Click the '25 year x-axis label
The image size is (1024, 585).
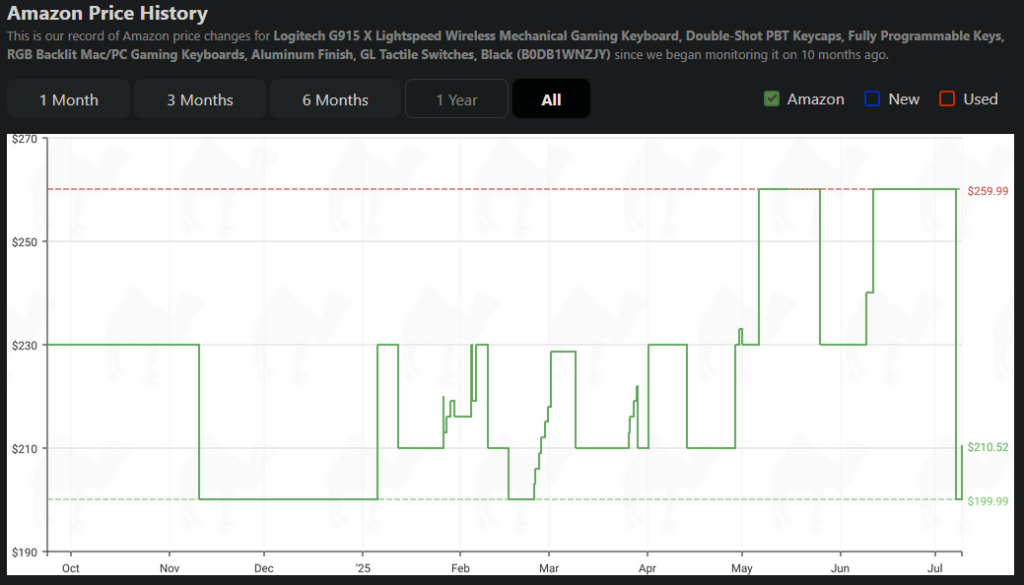363,568
